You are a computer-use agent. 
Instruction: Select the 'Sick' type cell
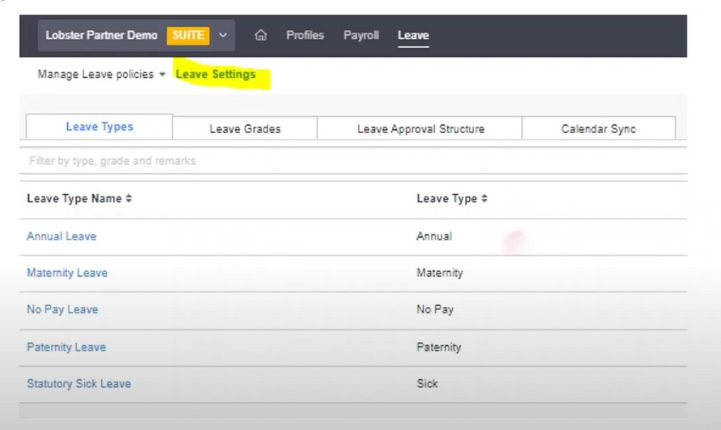427,384
